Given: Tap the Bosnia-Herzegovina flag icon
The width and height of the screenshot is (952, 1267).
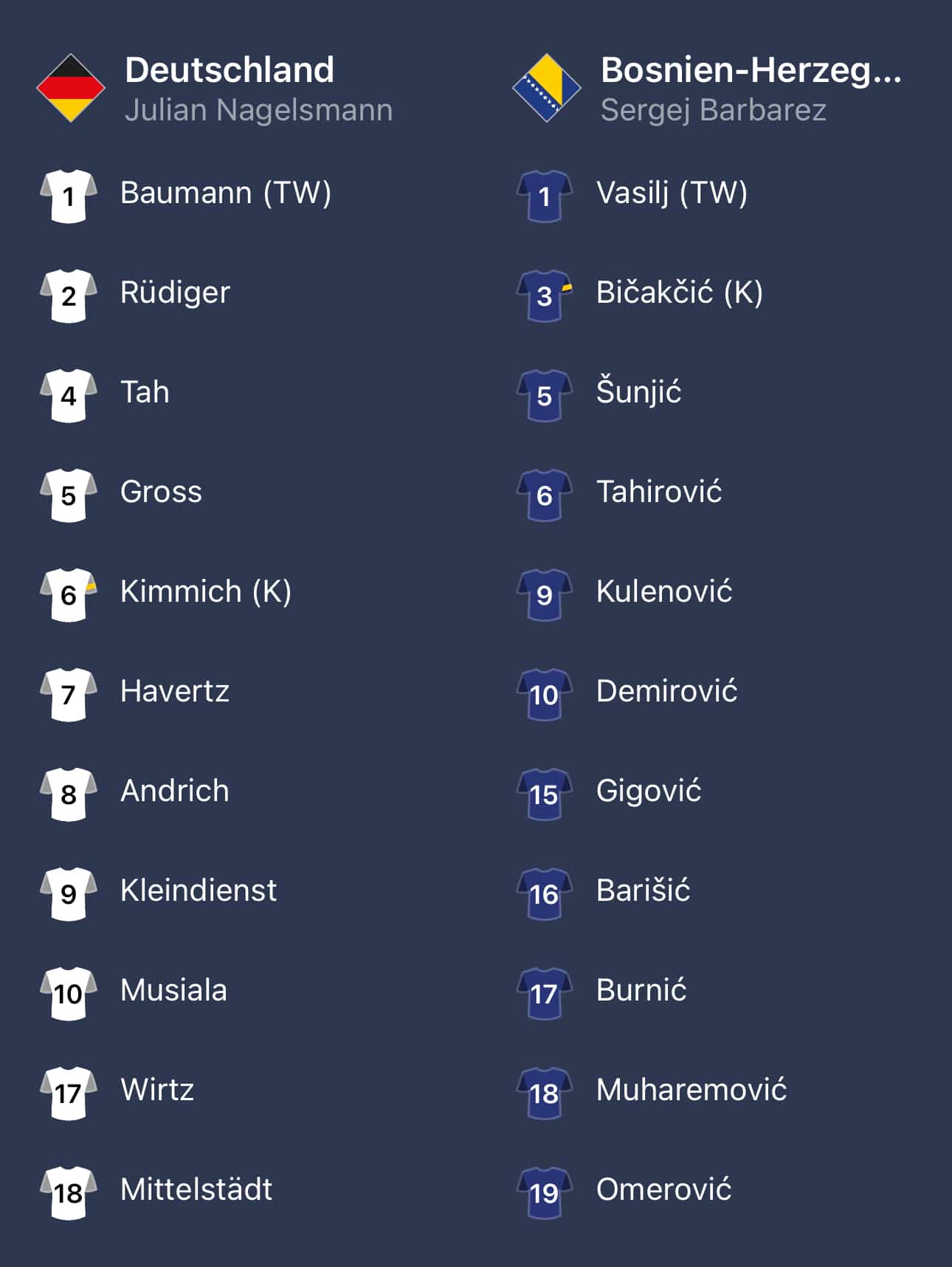Looking at the screenshot, I should [x=546, y=89].
